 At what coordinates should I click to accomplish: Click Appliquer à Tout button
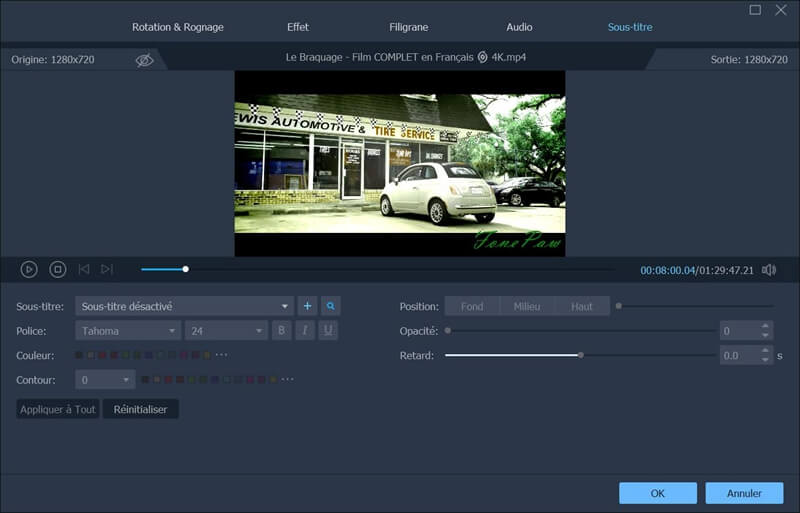[58, 409]
